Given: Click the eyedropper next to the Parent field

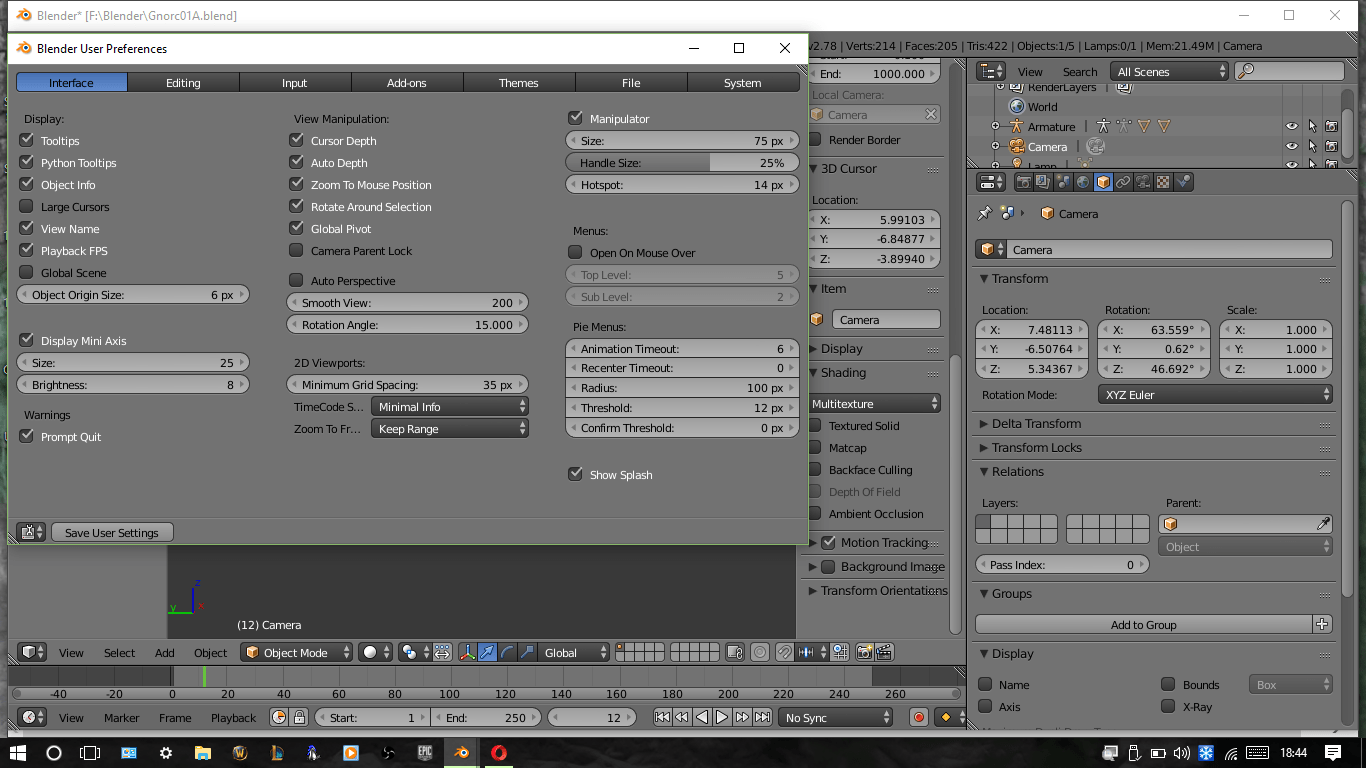Looking at the screenshot, I should (x=1323, y=523).
